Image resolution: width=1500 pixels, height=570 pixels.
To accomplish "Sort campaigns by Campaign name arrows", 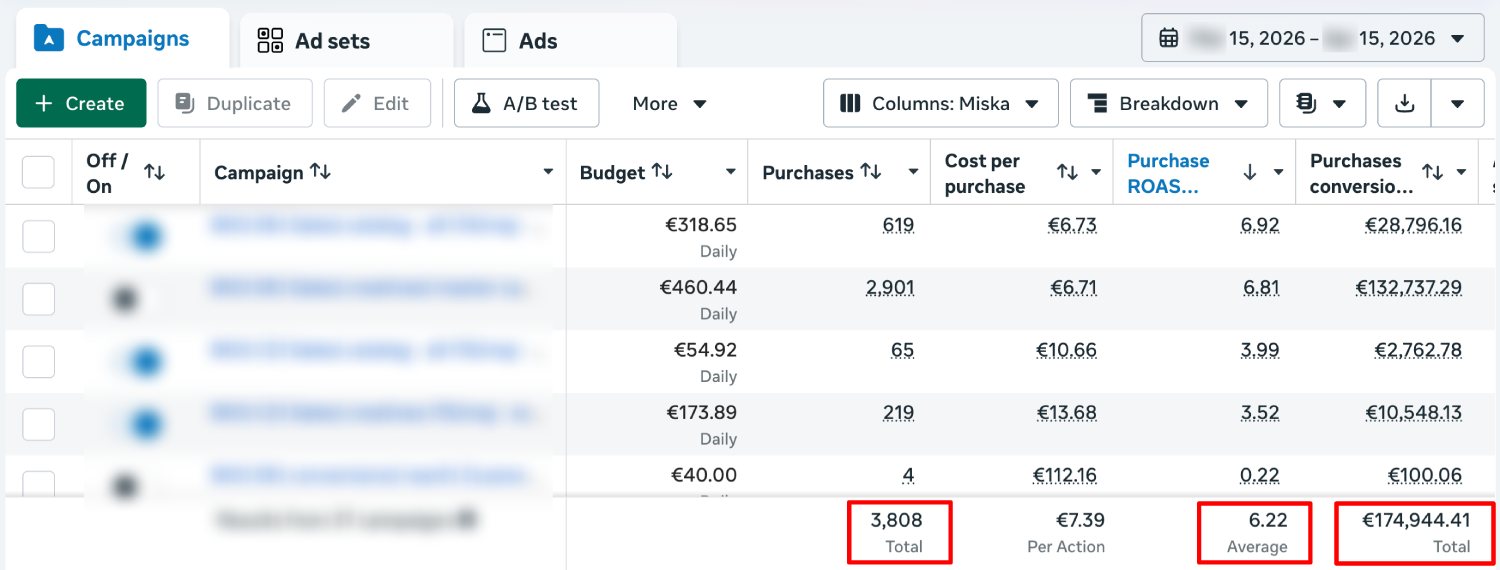I will tap(320, 171).
